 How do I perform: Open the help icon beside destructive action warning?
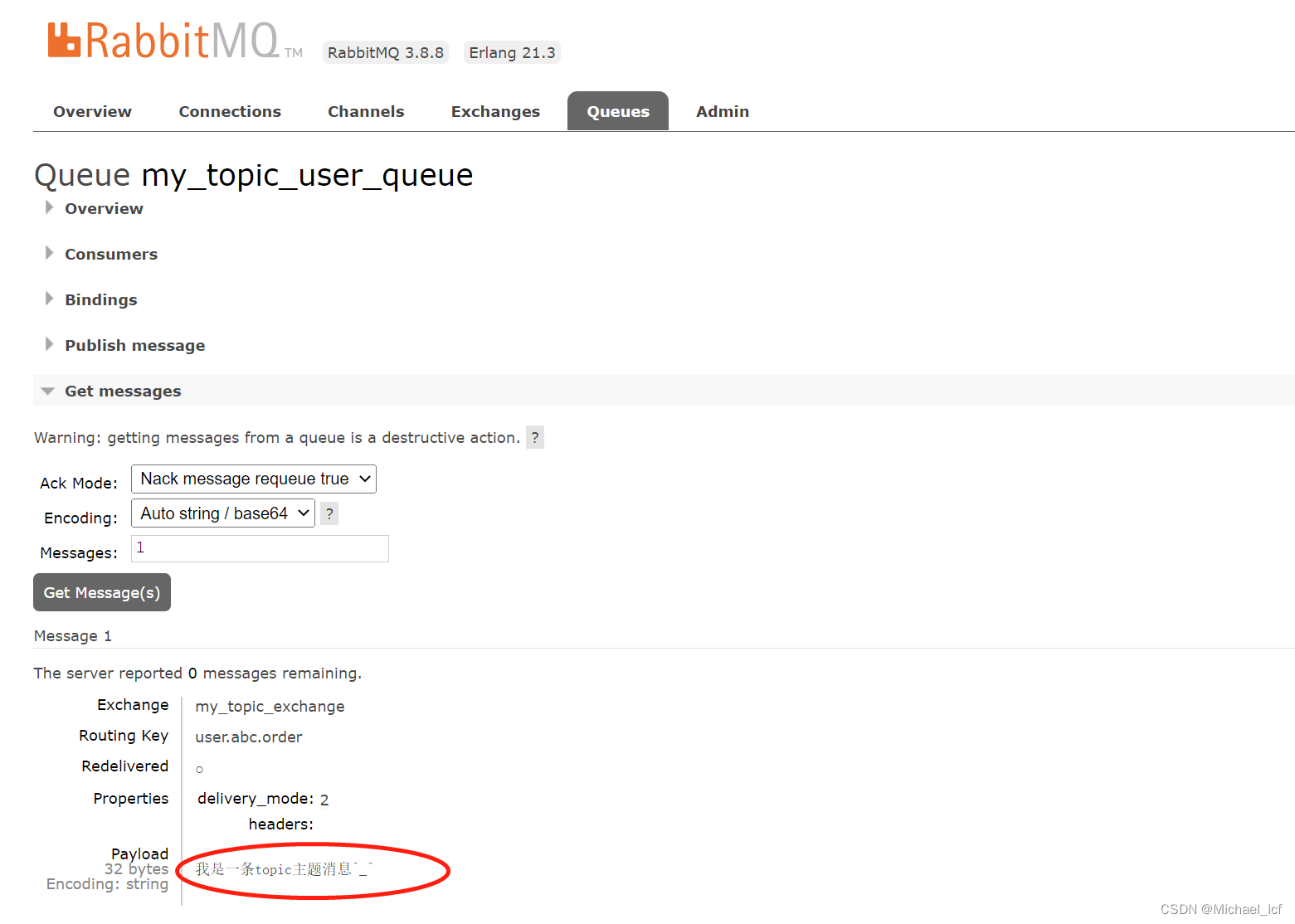[x=535, y=437]
